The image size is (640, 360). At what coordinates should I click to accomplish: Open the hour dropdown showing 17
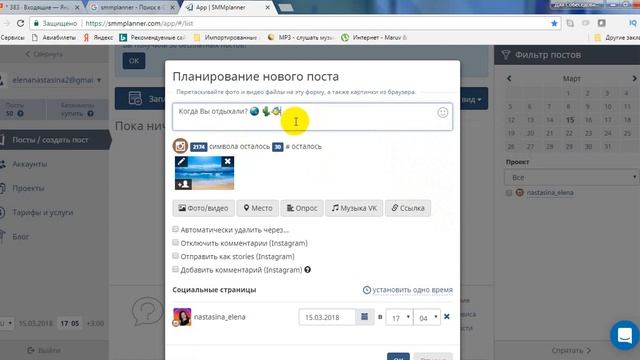tap(399, 317)
